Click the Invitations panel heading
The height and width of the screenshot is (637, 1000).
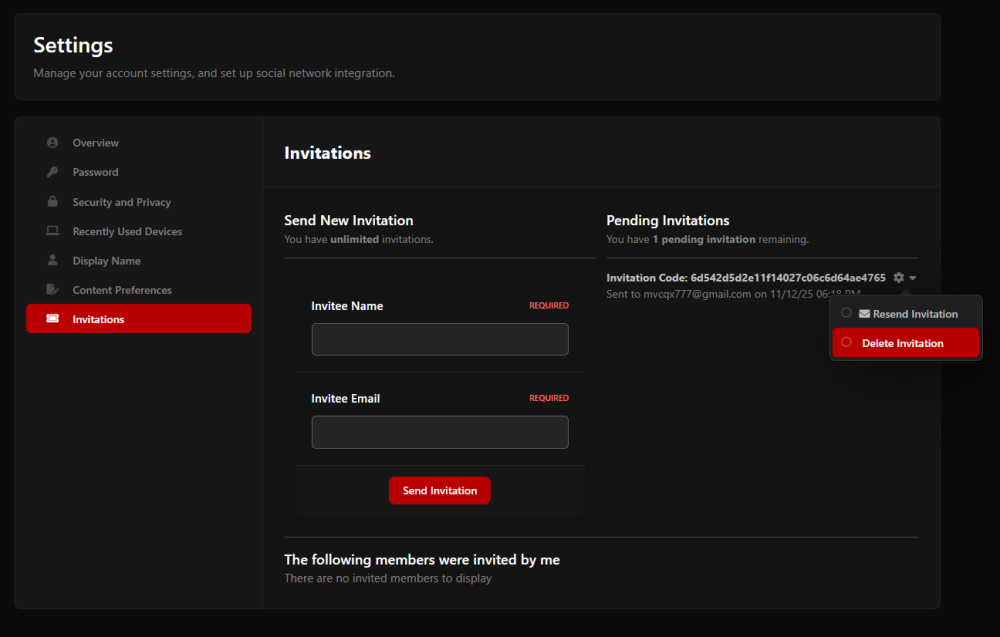[327, 153]
